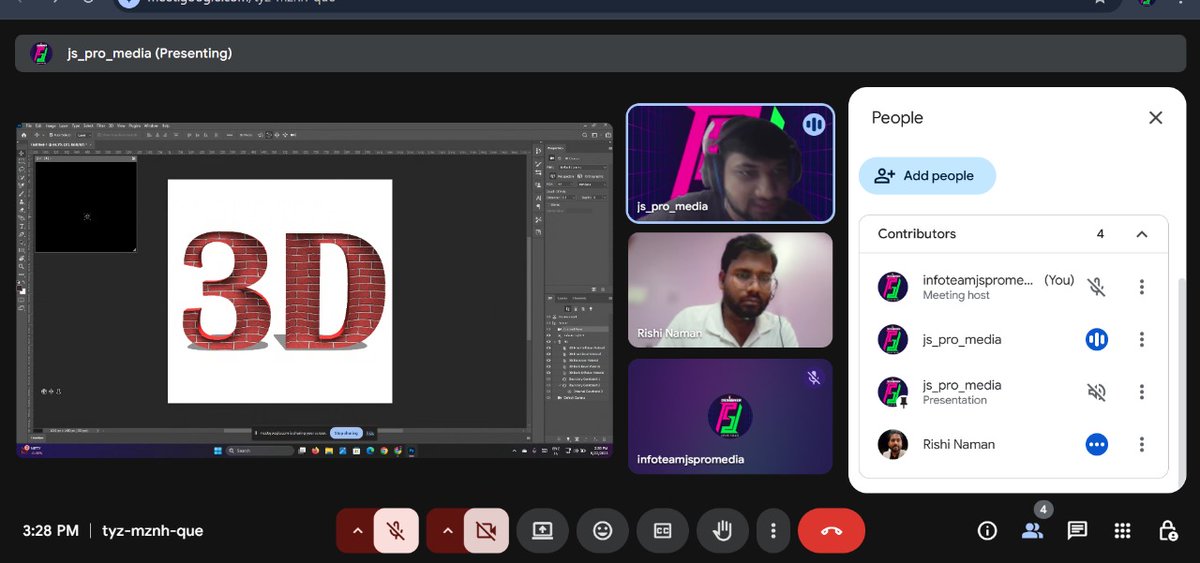Open more actions for infoteamjspromedia (You)
The height and width of the screenshot is (563, 1200).
click(x=1141, y=287)
